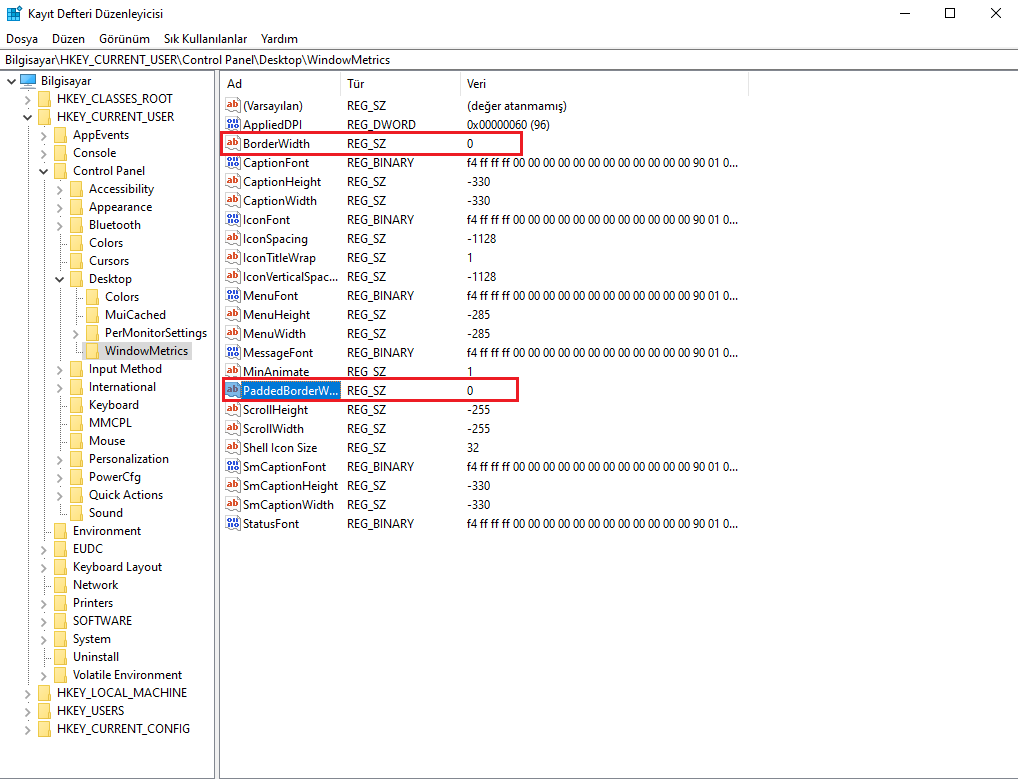Viewport: 1018px width, 779px height.
Task: Expand the HKEY_CLASSES_ROOT node
Action: pyautogui.click(x=27, y=99)
